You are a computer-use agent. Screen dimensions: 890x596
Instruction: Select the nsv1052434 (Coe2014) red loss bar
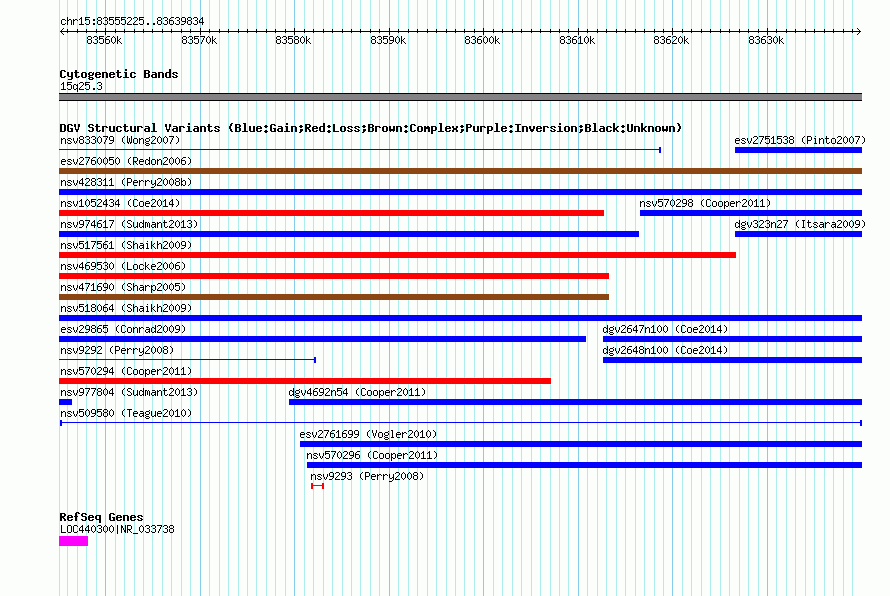(331, 213)
